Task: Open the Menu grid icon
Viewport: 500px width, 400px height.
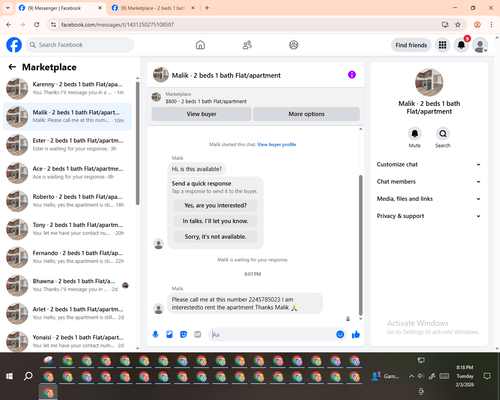Action: [x=442, y=45]
